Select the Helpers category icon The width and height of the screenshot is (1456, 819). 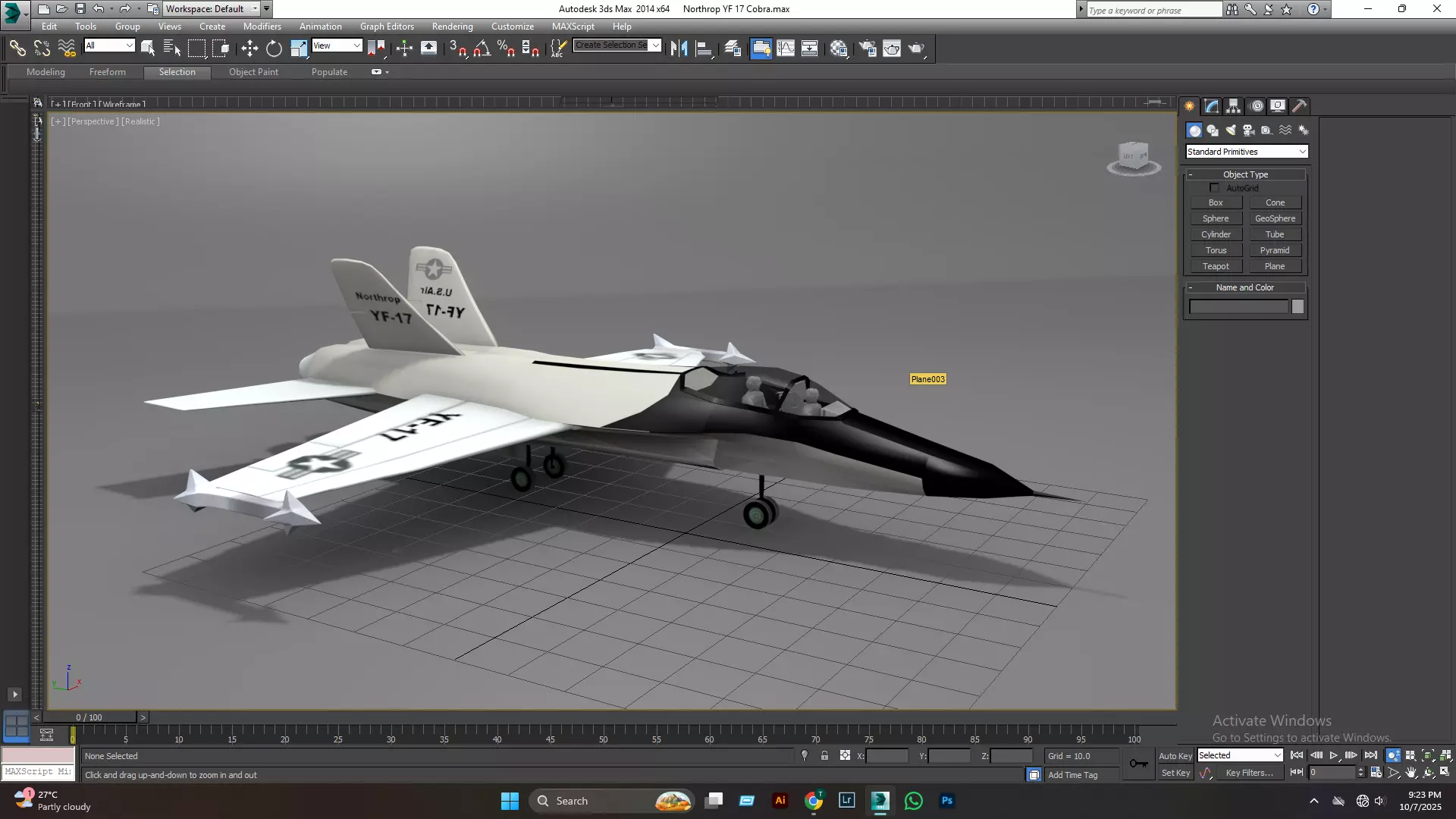pyautogui.click(x=1267, y=130)
